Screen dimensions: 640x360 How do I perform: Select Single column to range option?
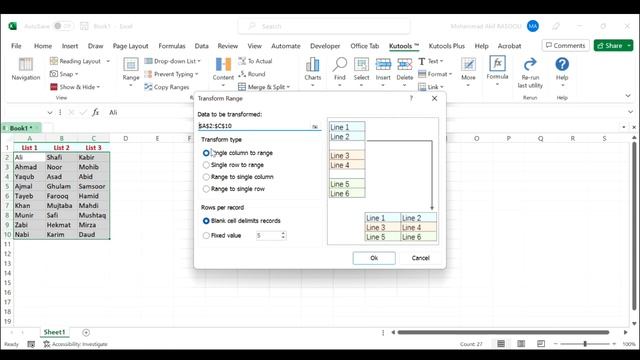[x=206, y=153]
